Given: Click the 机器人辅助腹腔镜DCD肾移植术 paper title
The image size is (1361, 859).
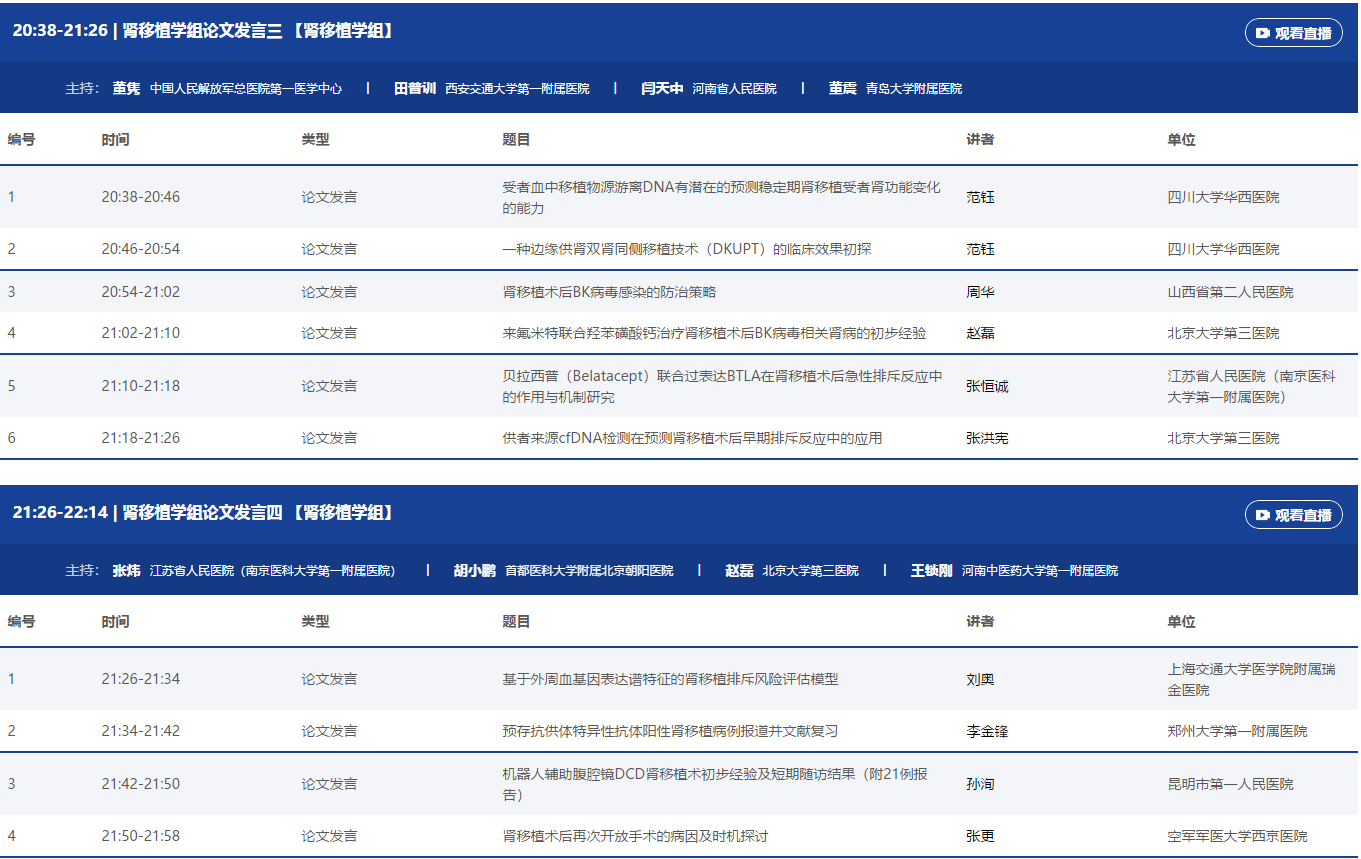Looking at the screenshot, I should pos(714,784).
